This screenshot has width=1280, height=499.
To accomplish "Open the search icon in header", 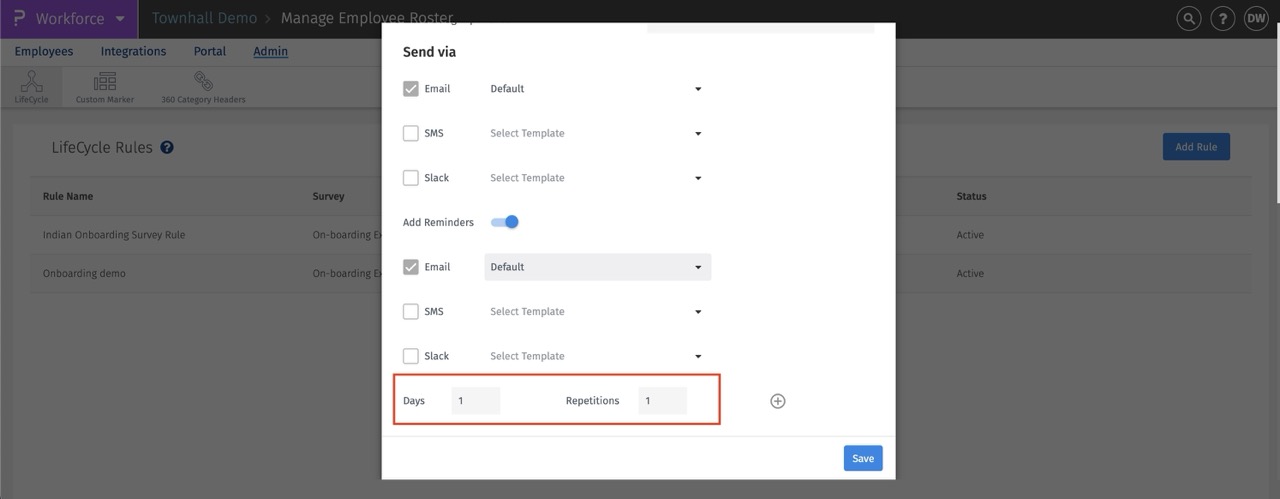I will (1188, 18).
